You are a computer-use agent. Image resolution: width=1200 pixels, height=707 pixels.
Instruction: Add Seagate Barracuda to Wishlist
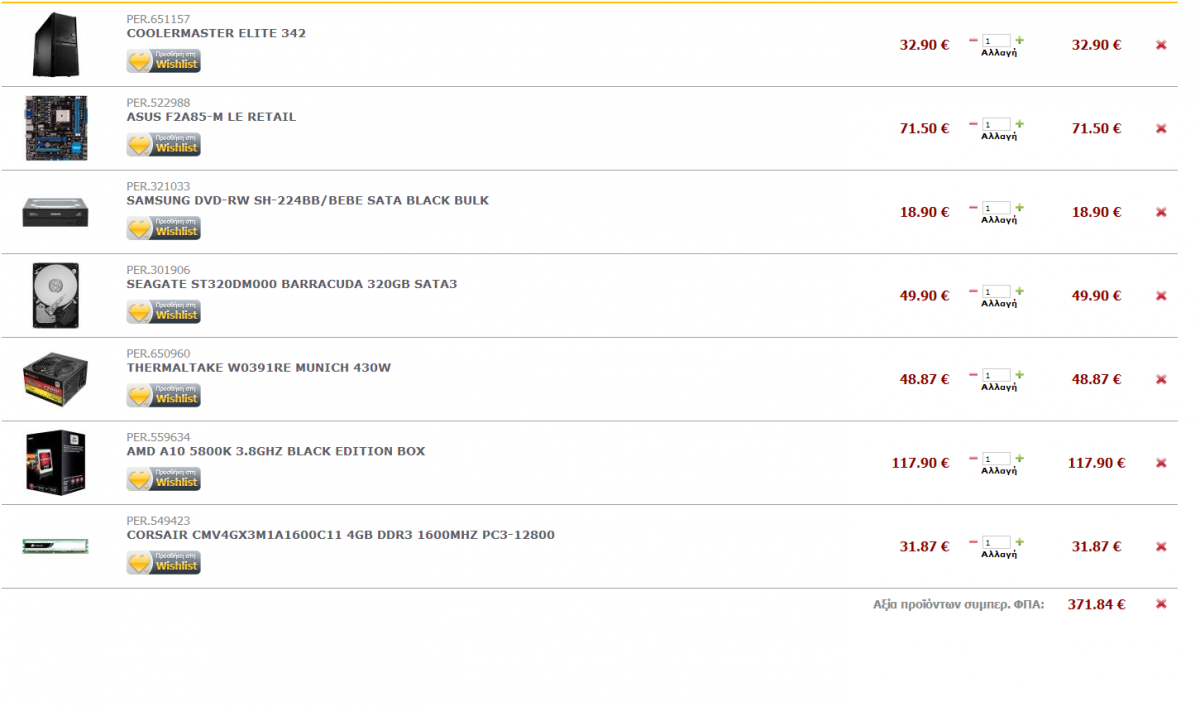(164, 312)
